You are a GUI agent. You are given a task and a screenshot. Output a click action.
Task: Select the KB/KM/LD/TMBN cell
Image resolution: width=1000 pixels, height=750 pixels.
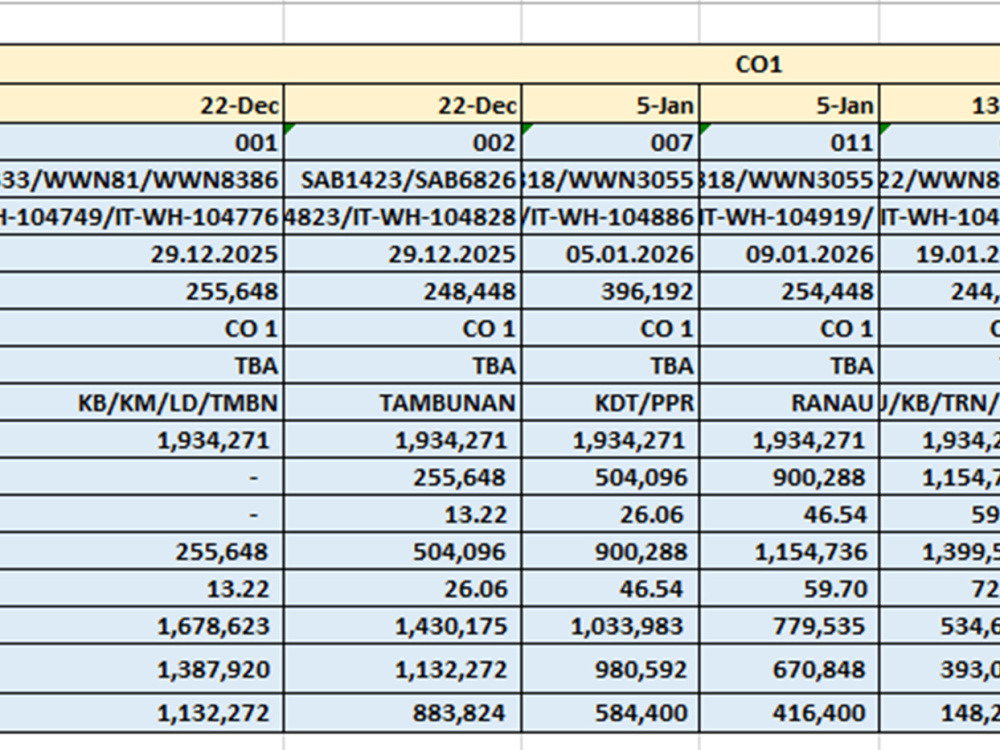click(x=142, y=402)
